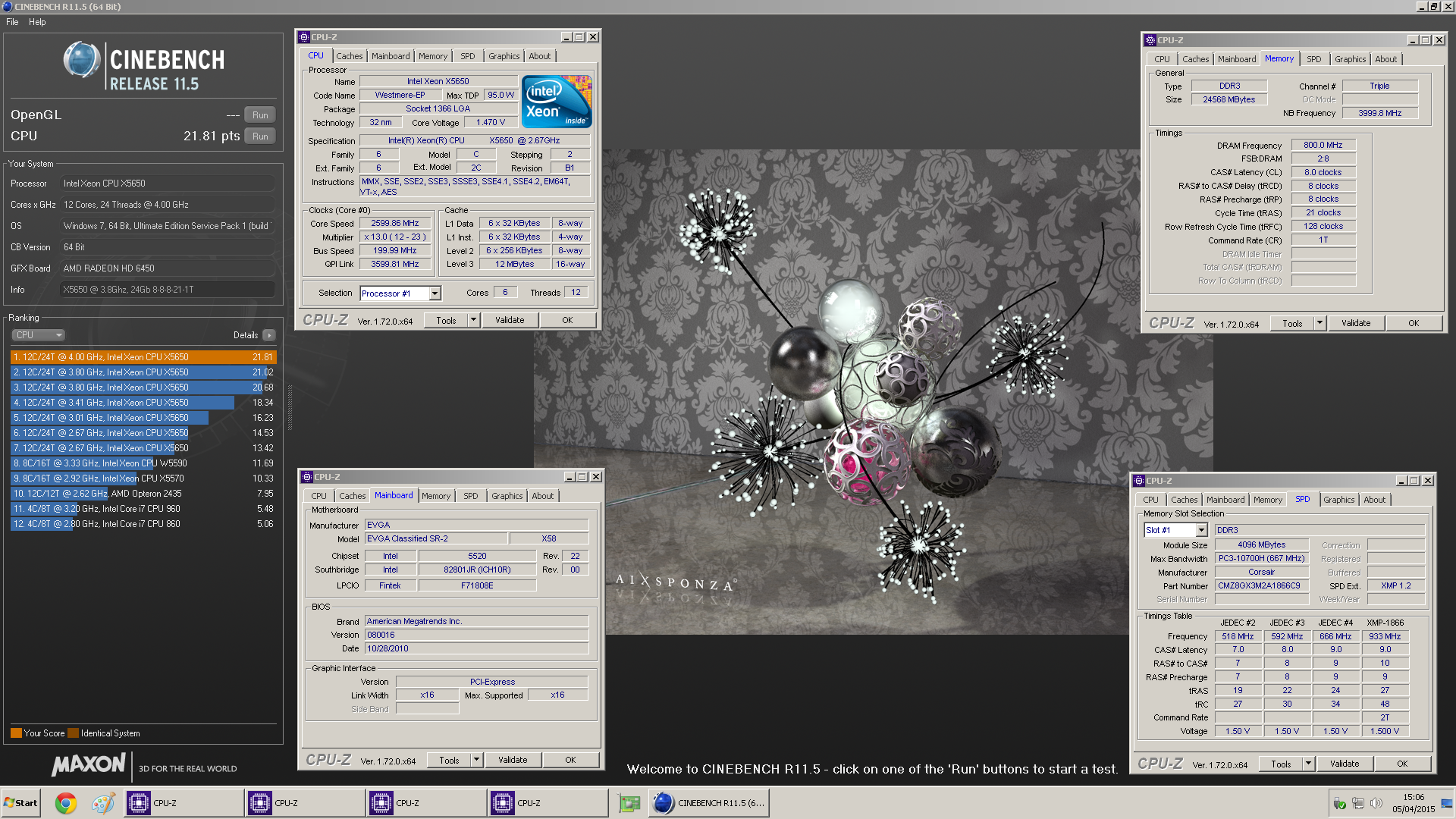Open Tools dropdown arrow in Memory window

pyautogui.click(x=1319, y=323)
